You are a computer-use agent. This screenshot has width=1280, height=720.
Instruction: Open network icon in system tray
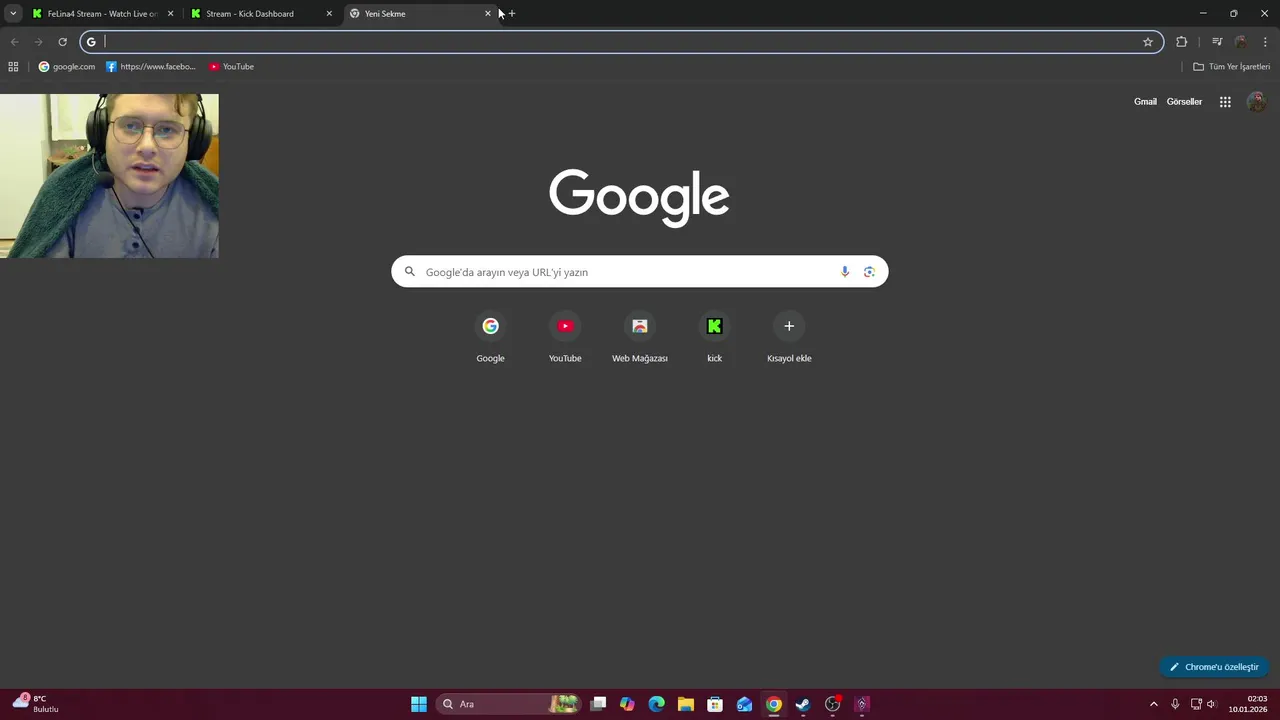(x=1196, y=704)
